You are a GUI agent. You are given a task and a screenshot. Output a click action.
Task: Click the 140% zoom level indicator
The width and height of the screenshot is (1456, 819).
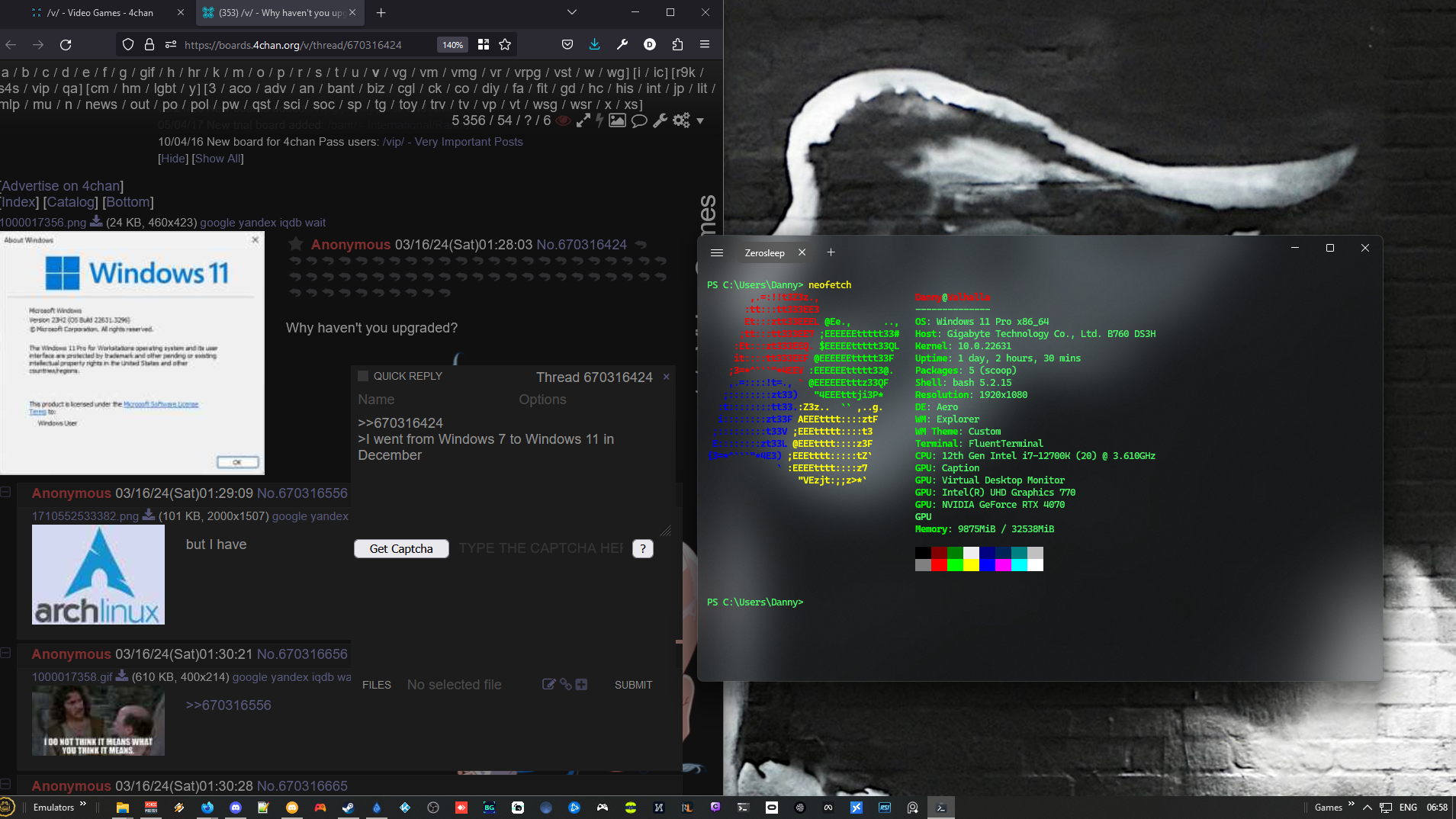[453, 45]
